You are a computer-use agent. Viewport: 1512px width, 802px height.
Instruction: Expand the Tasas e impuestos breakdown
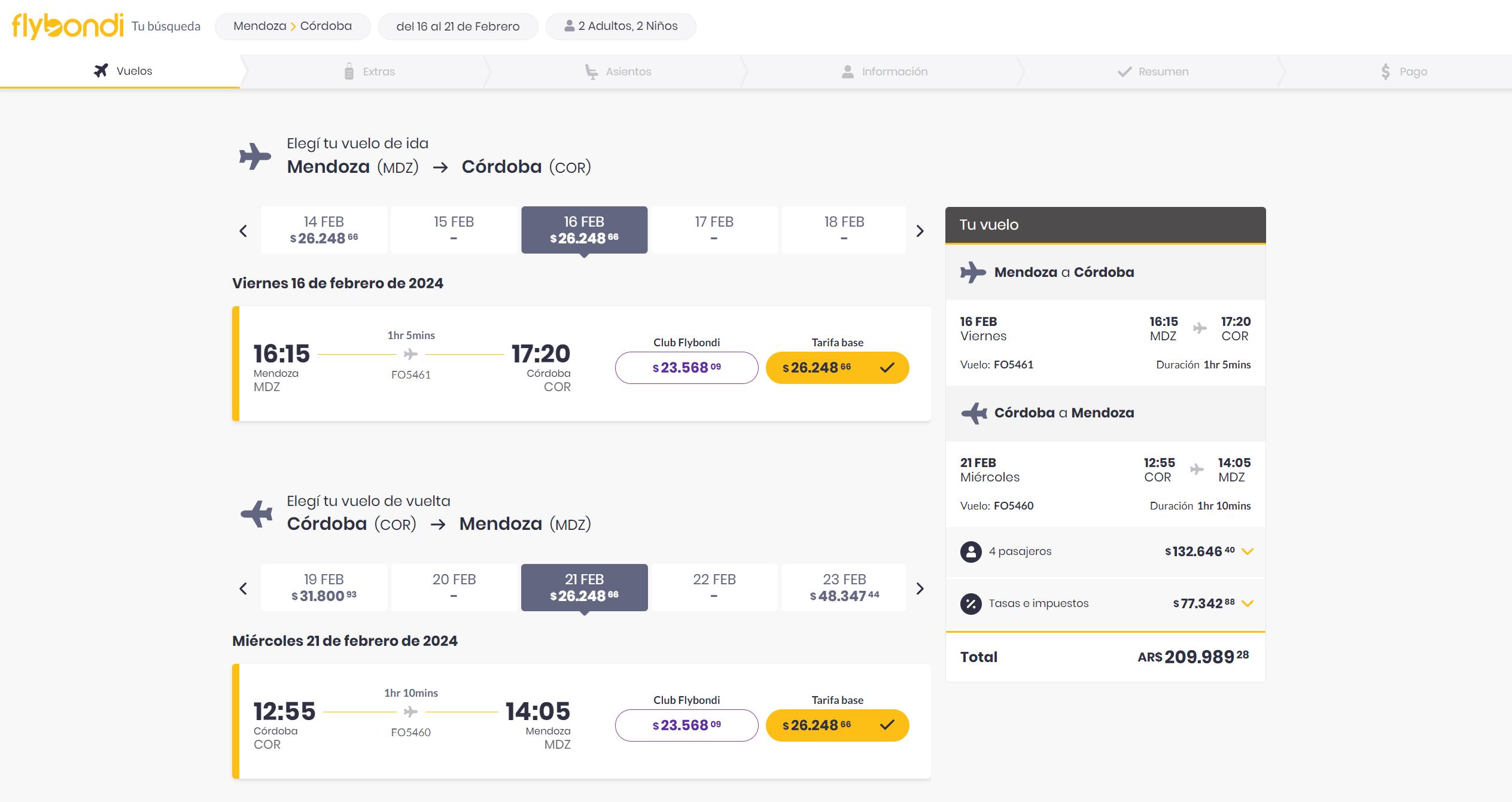1248,603
